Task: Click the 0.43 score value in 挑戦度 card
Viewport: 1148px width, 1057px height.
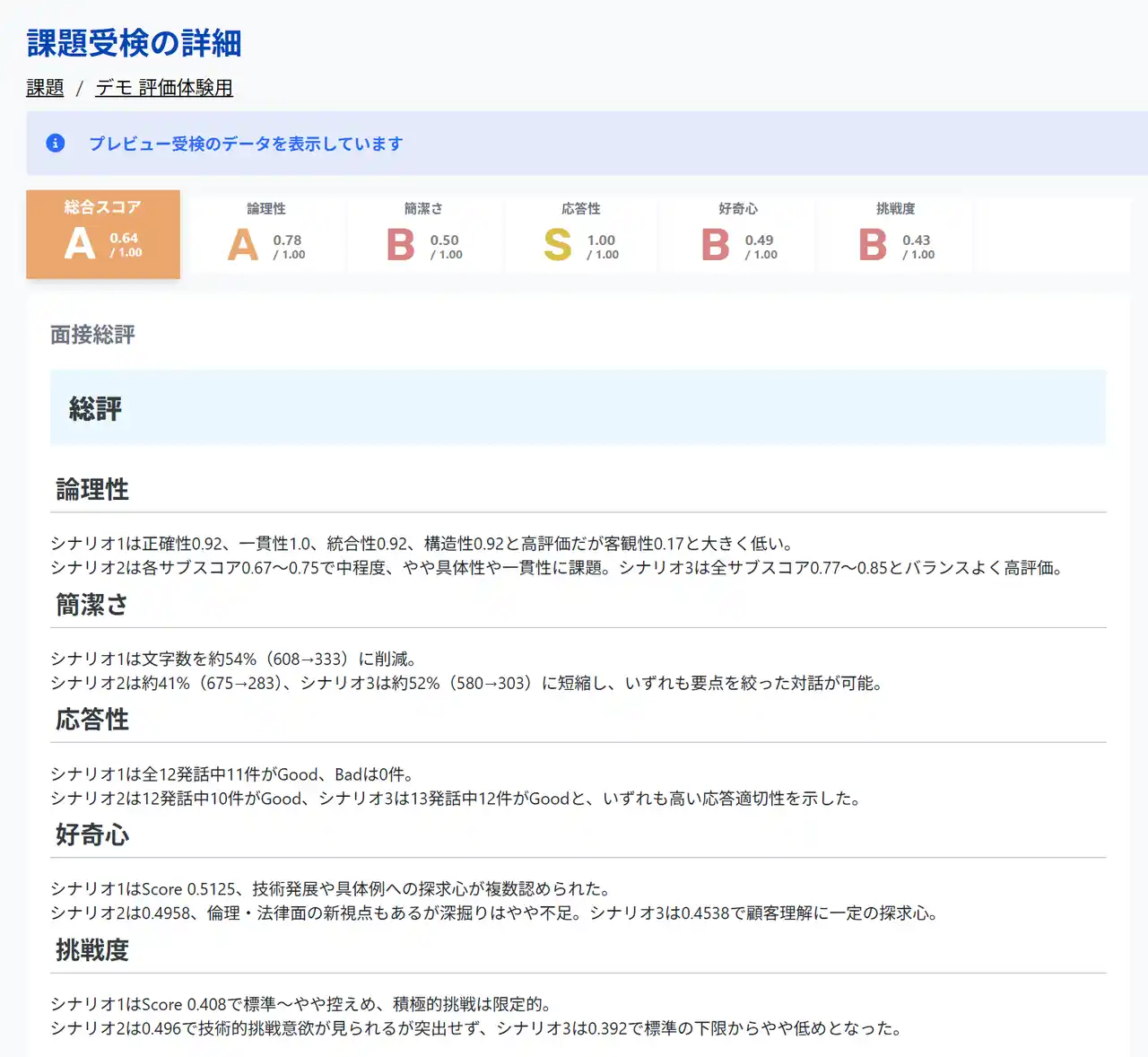Action: click(x=916, y=240)
